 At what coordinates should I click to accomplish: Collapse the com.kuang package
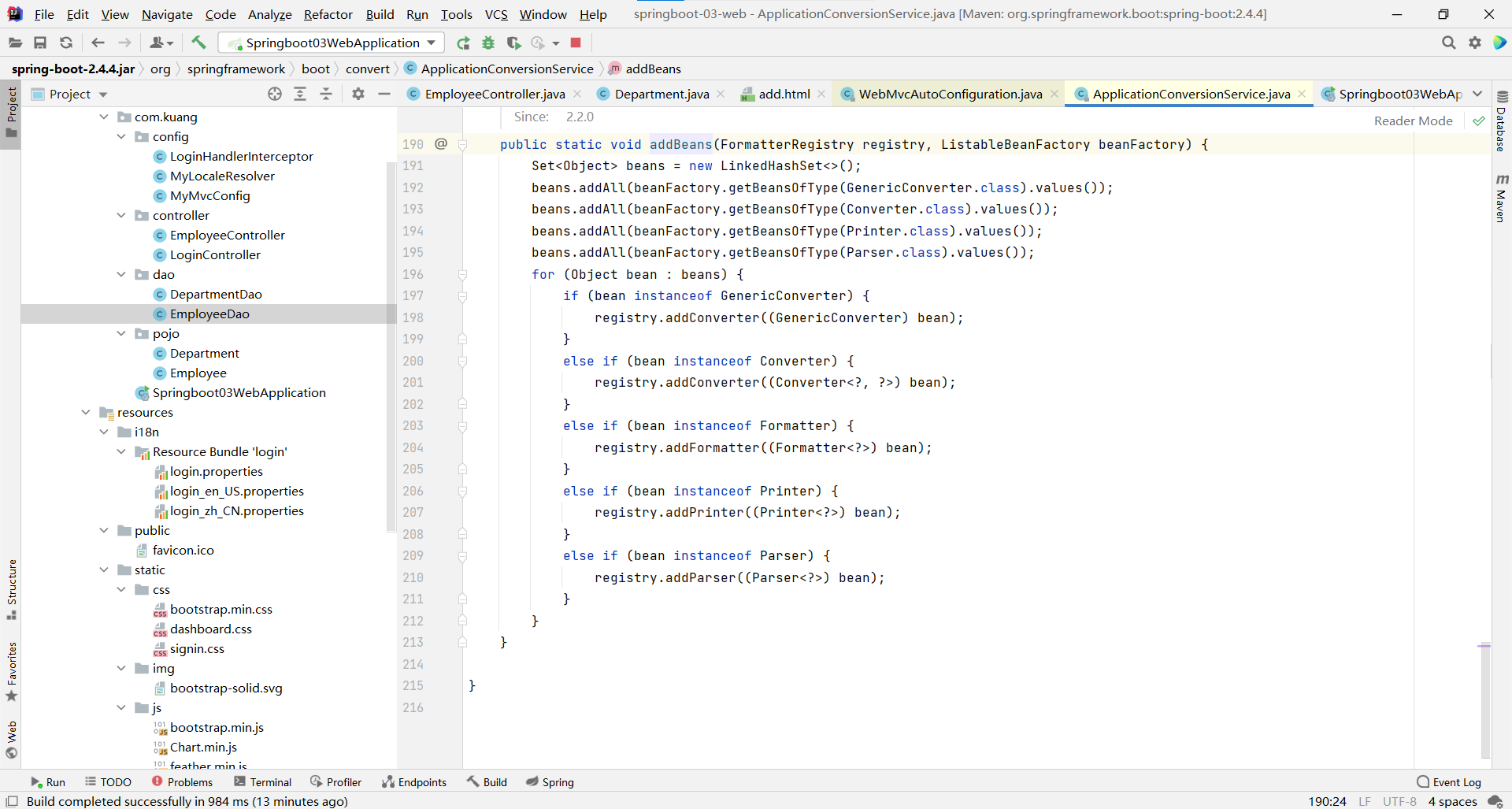104,117
